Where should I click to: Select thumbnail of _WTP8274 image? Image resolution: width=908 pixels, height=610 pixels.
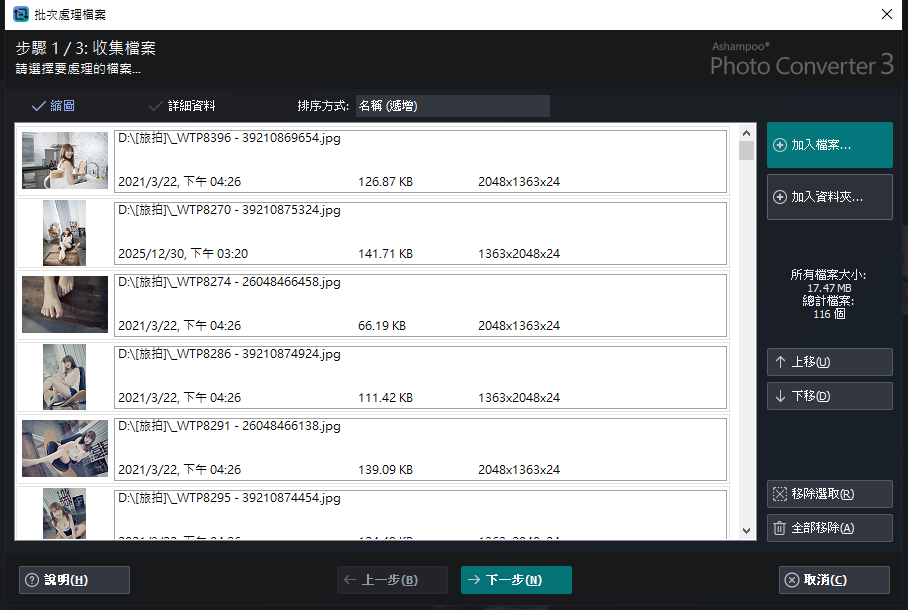65,304
